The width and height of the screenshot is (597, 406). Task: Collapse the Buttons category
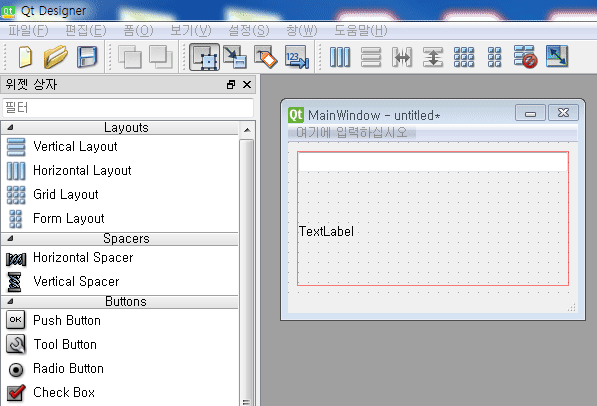(x=10, y=302)
